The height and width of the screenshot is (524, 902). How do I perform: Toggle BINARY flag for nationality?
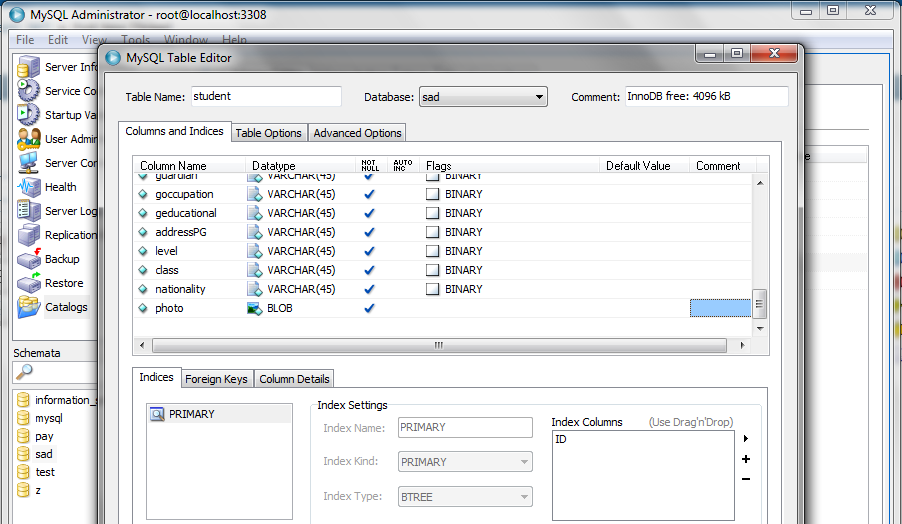tap(432, 289)
